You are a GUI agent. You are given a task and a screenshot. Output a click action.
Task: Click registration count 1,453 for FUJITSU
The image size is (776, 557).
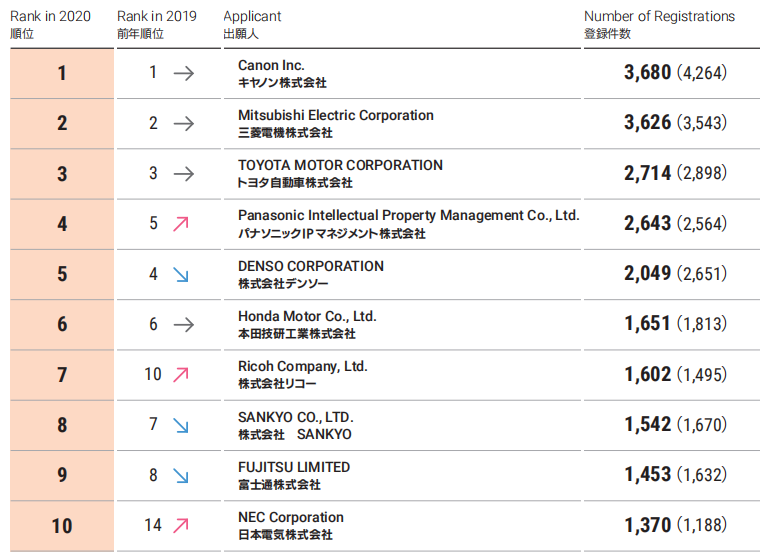pos(647,474)
